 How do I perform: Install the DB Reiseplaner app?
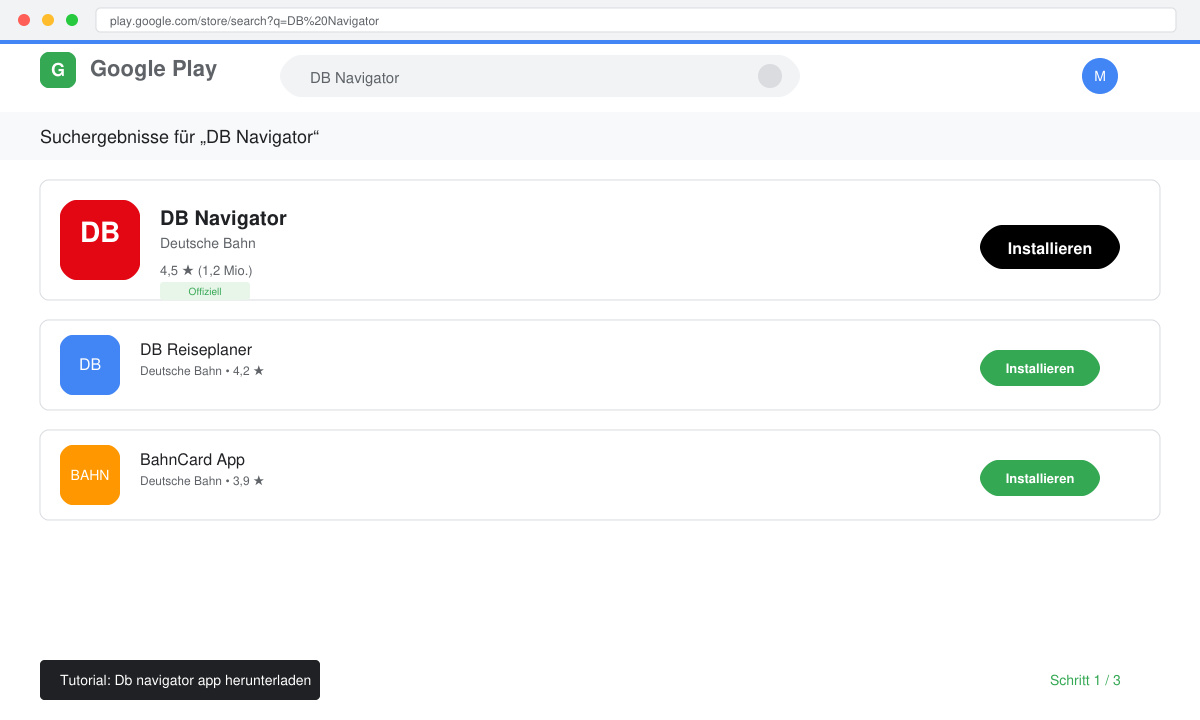[1040, 368]
